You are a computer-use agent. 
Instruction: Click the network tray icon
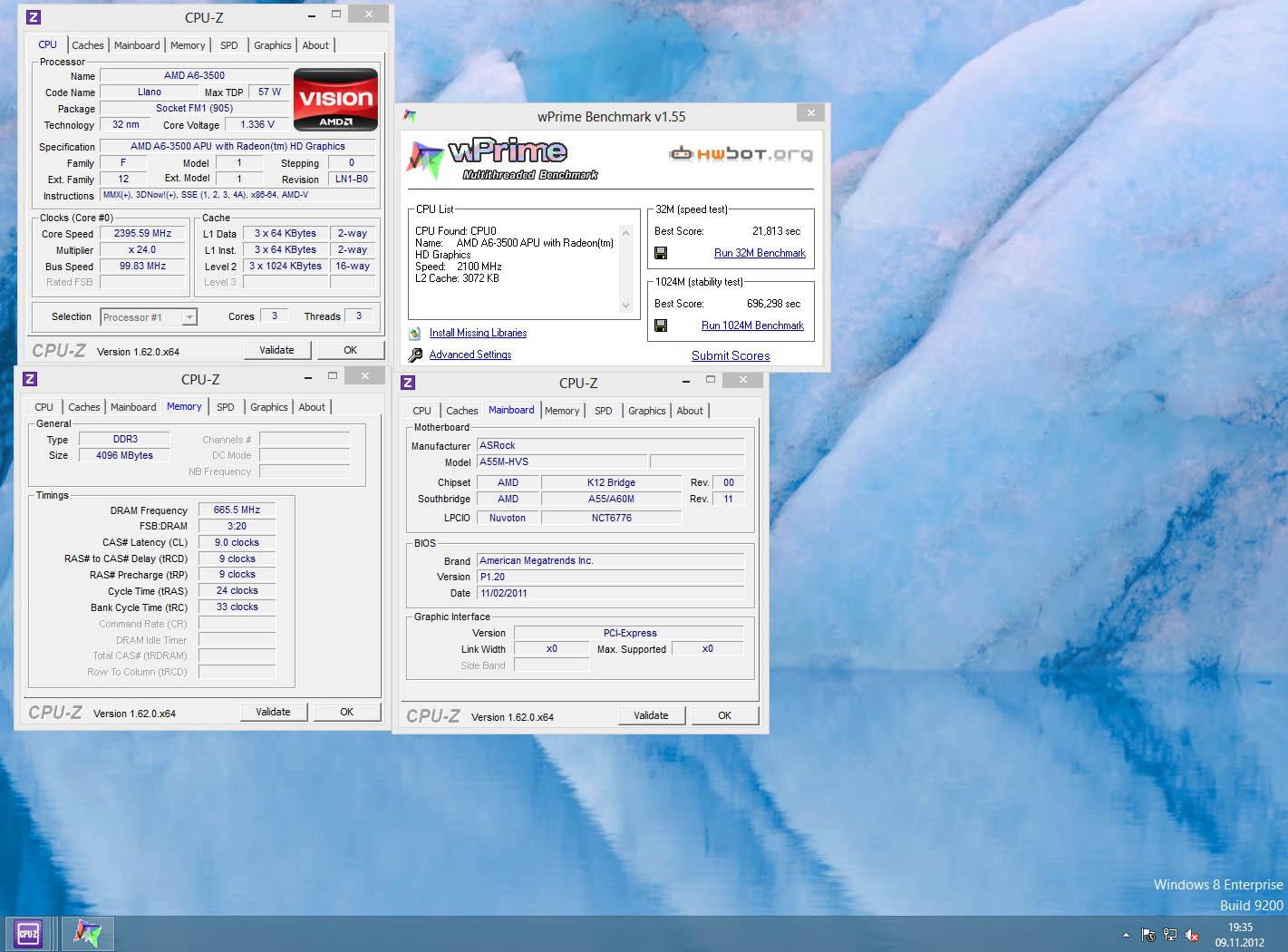pos(1170,935)
